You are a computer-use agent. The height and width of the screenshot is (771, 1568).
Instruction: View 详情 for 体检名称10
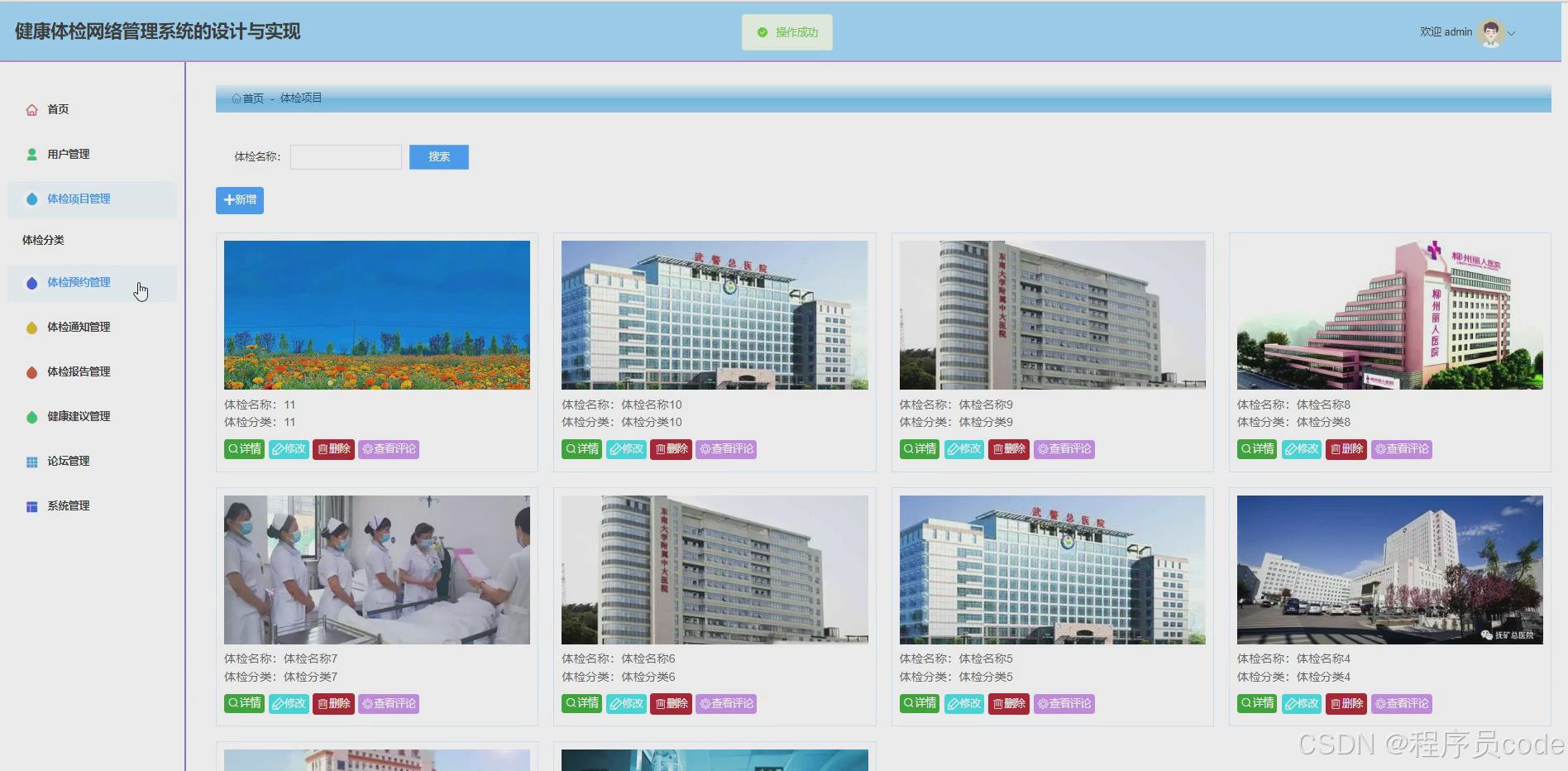582,449
